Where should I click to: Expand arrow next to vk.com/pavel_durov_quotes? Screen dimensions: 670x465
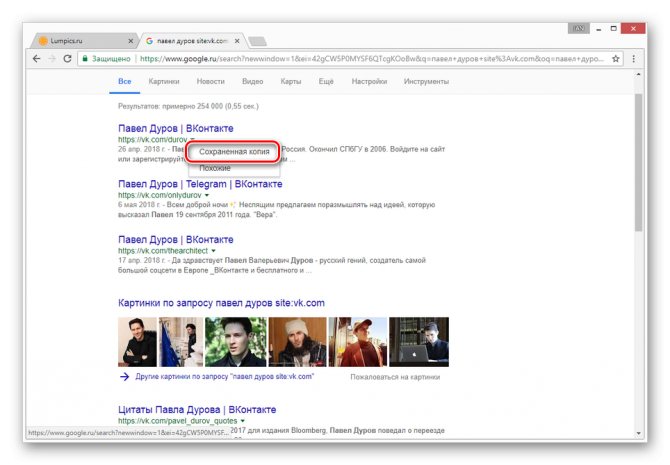[x=243, y=421]
